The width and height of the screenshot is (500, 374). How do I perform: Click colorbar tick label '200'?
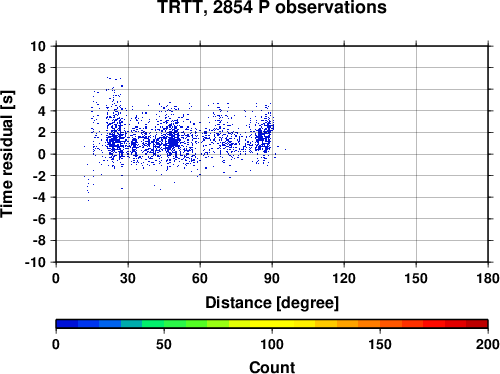click(x=488, y=344)
